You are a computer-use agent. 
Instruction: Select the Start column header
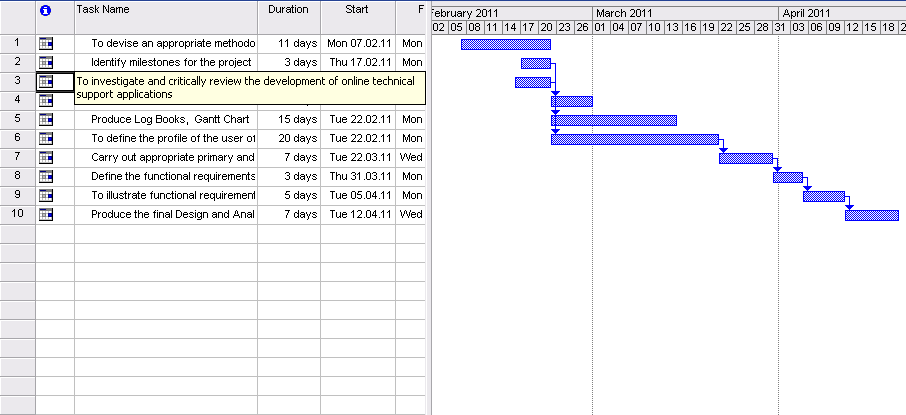(357, 10)
